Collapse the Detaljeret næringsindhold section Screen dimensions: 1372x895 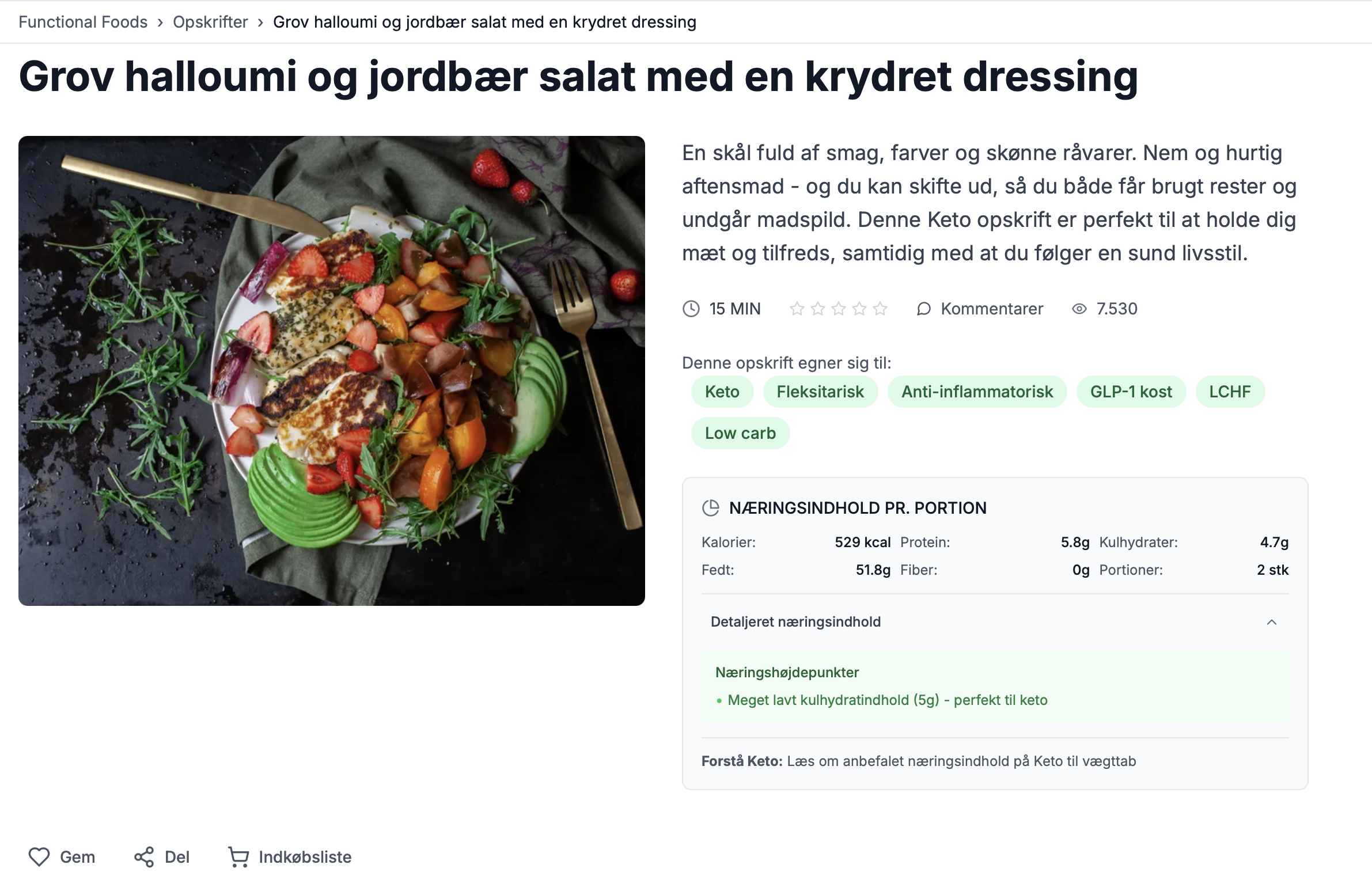[x=795, y=622]
